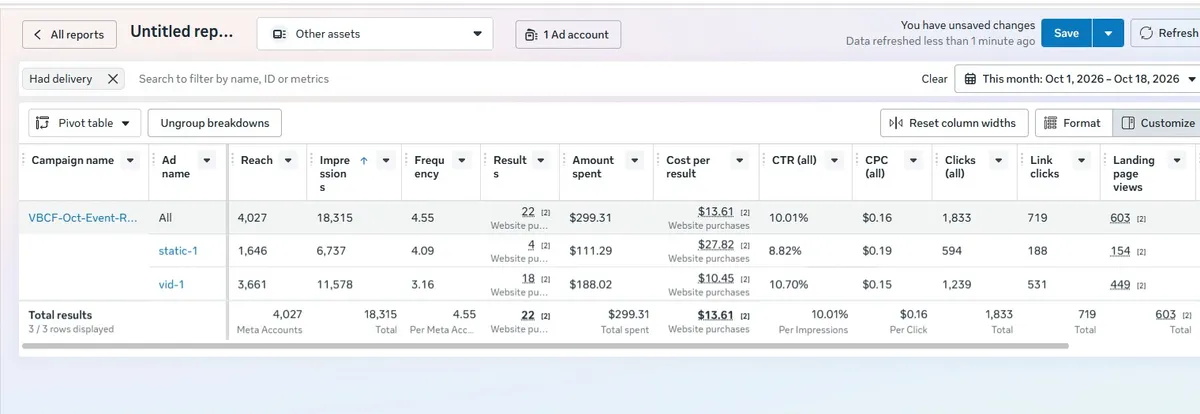Viewport: 1200px width, 414px height.
Task: Open Landing page views column menu
Action: pyautogui.click(x=1177, y=160)
